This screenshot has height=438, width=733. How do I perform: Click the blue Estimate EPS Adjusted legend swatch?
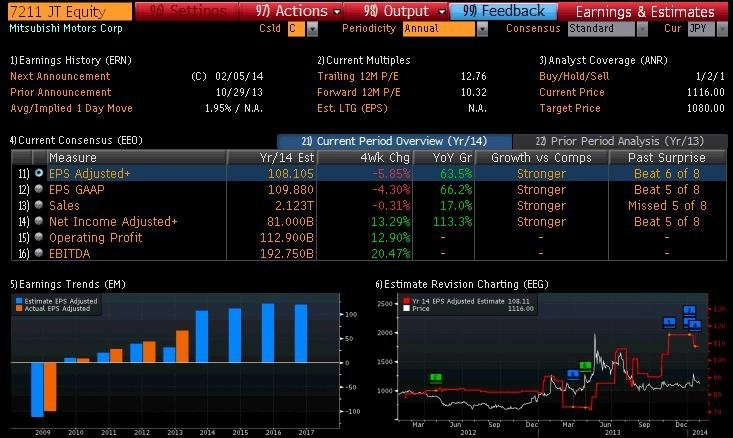point(19,302)
